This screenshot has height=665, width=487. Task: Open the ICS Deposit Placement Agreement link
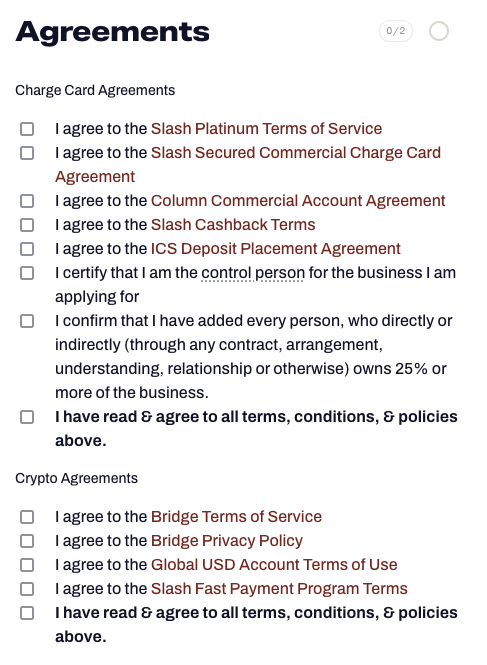click(276, 249)
